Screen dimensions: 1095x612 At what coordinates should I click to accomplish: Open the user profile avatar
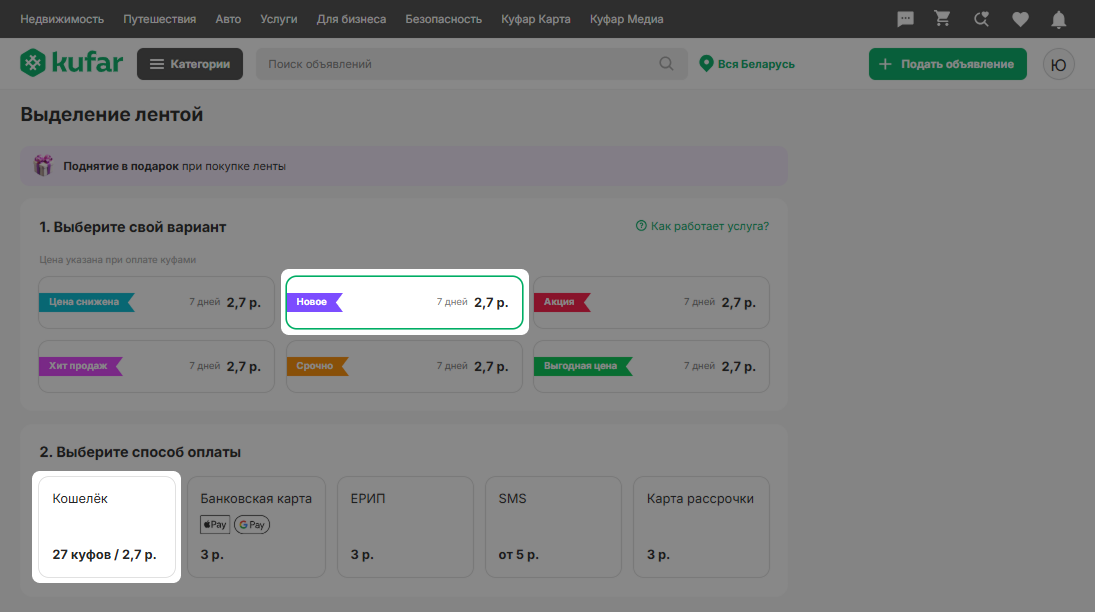point(1059,64)
